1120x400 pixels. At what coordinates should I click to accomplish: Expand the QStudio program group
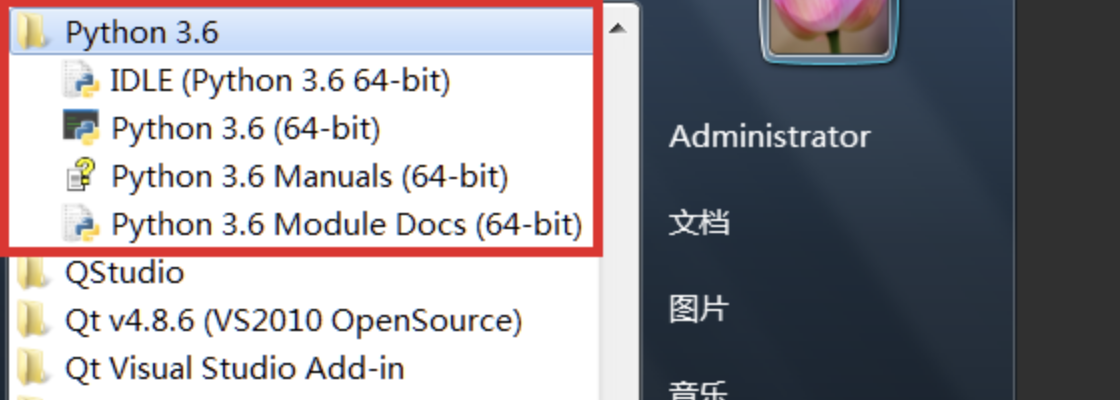(x=124, y=272)
